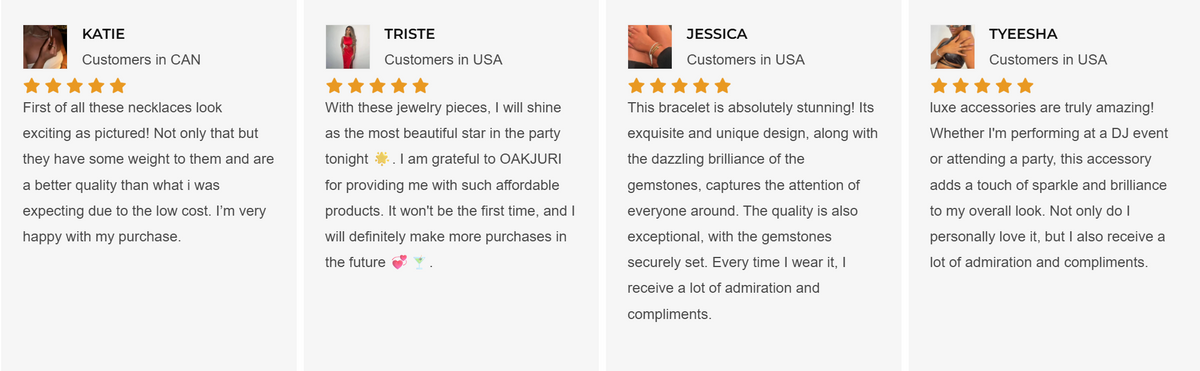This screenshot has height=371, width=1200.
Task: Click the cocktail emoji in Triste's review
Action: coord(420,262)
